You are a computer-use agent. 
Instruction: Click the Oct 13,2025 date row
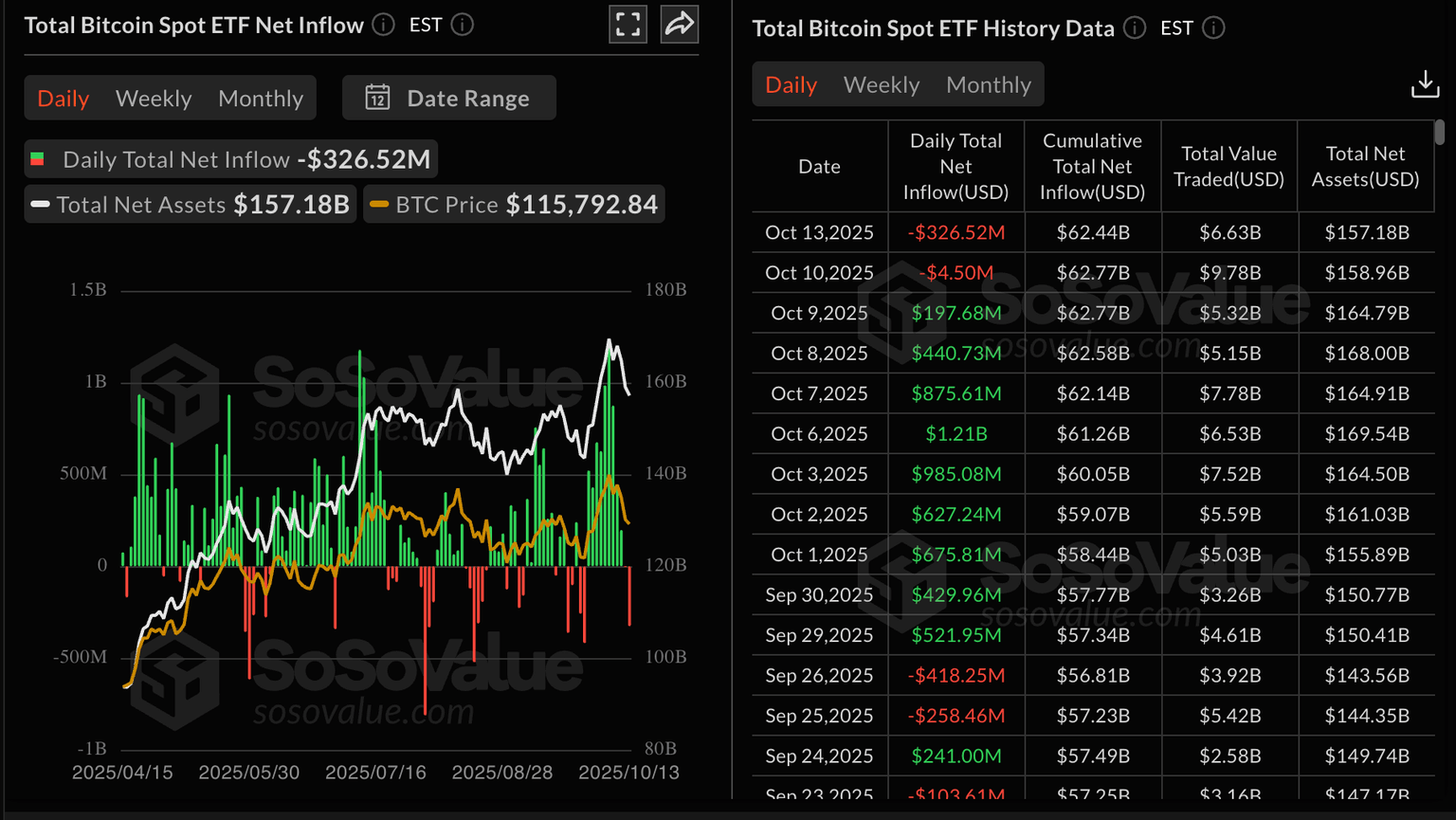tap(819, 232)
